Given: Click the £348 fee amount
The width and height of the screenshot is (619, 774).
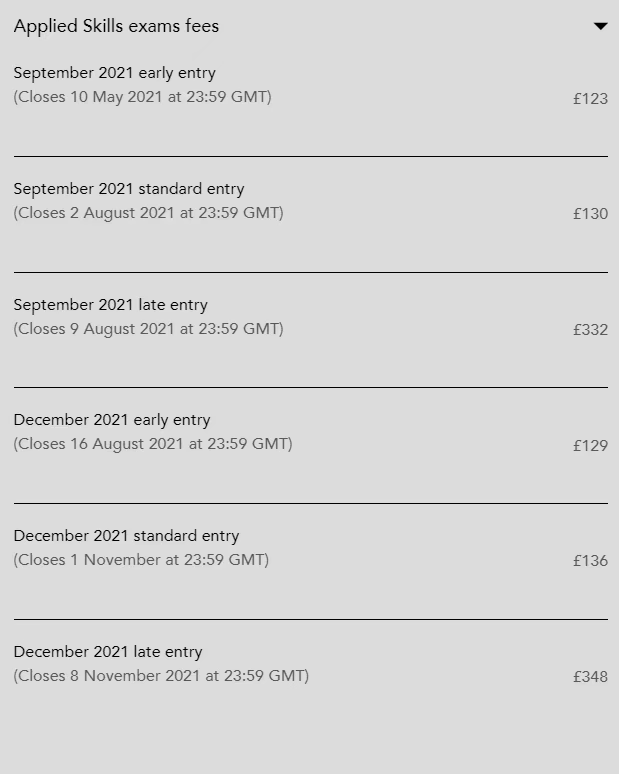Looking at the screenshot, I should pyautogui.click(x=590, y=677).
